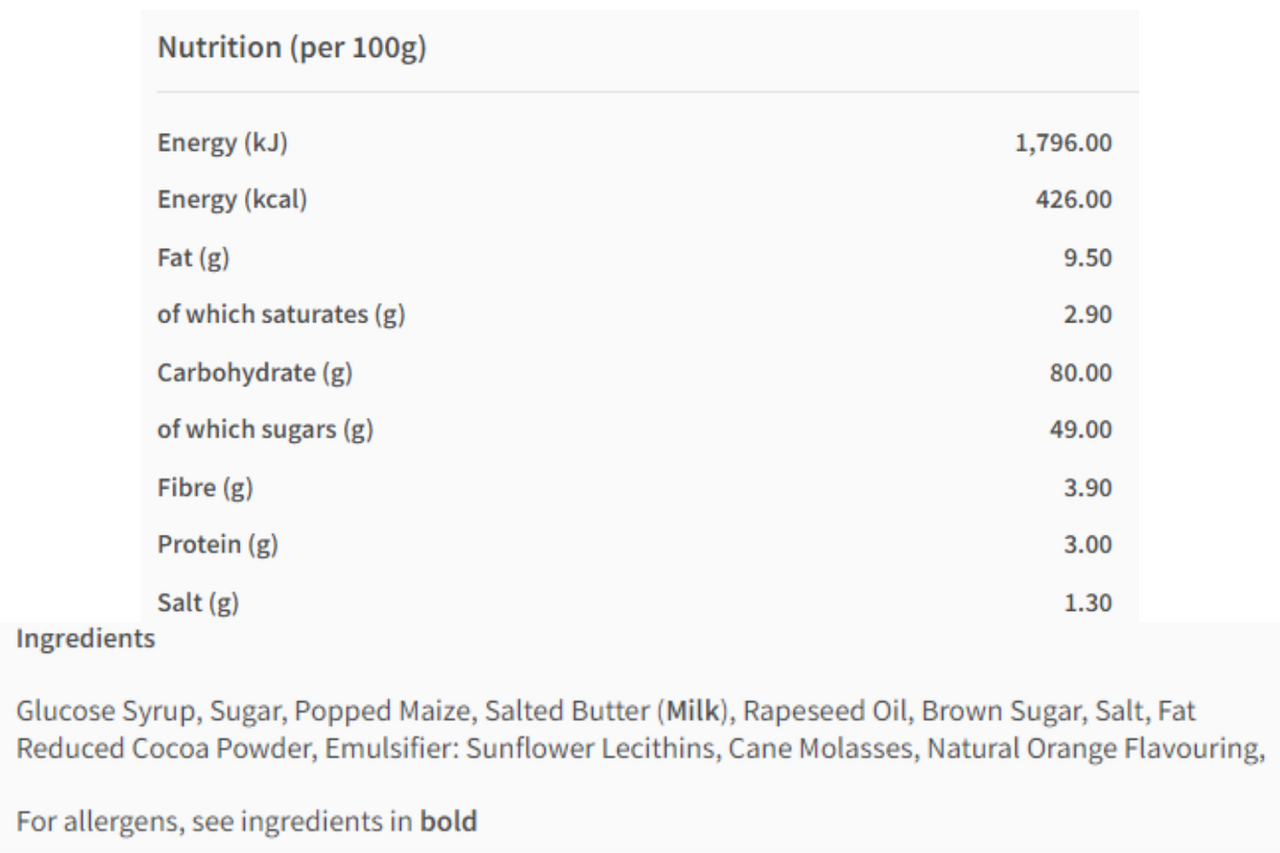Click the Nutrition (per 100g) heading
1280x853 pixels.
[292, 48]
